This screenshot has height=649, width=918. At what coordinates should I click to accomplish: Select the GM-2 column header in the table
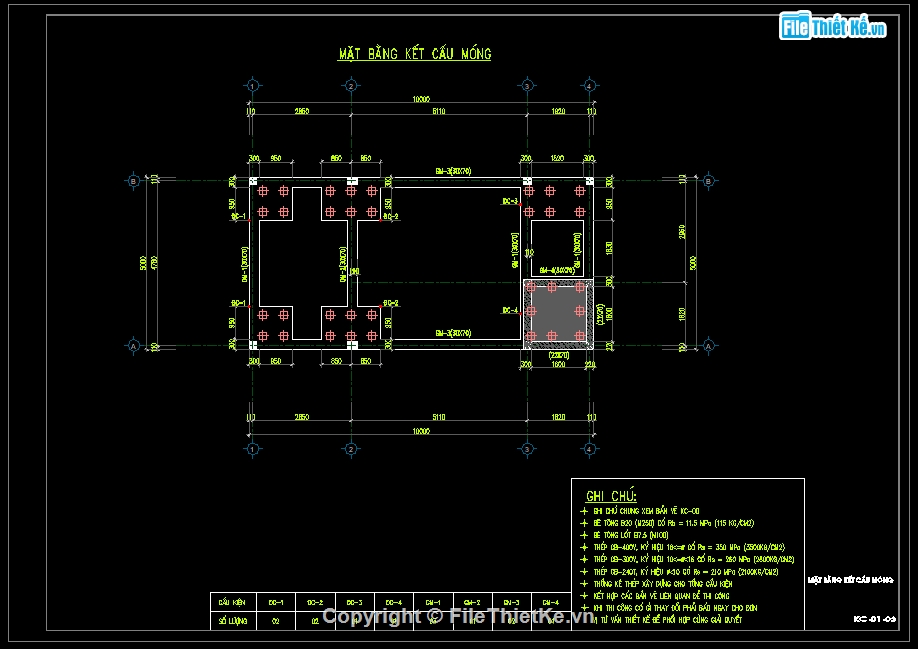point(472,602)
